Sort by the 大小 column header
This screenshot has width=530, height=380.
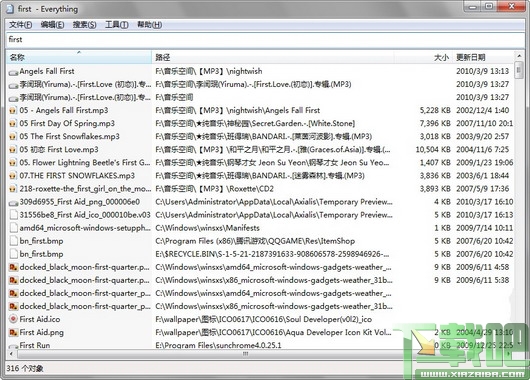[x=424, y=57]
